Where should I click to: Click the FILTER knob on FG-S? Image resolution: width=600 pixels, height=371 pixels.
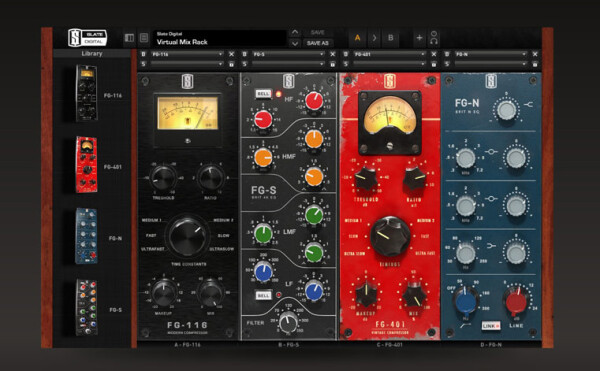(x=288, y=322)
